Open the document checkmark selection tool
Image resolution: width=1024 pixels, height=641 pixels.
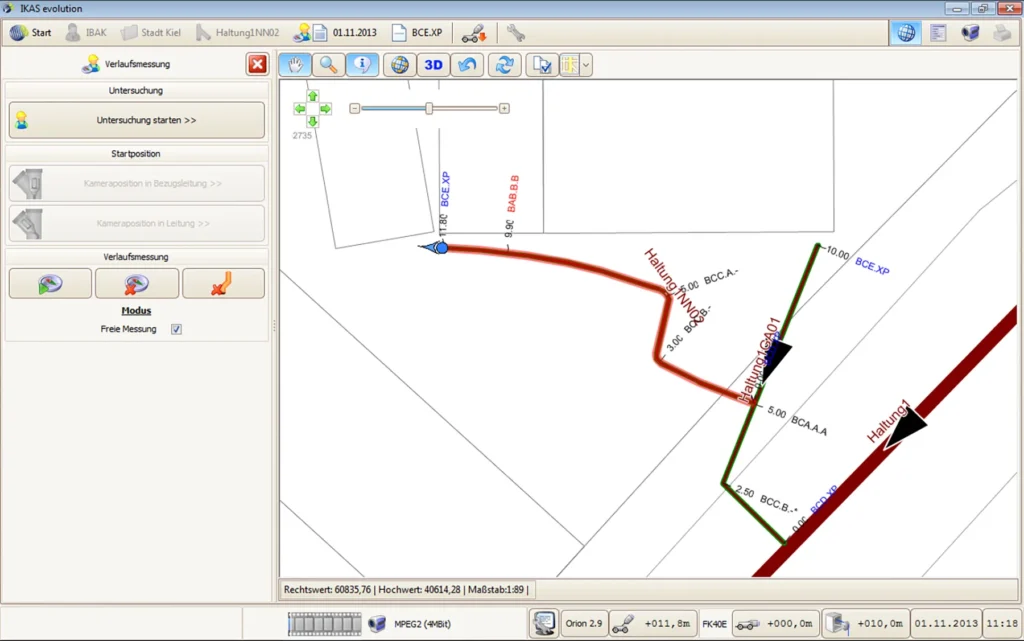tap(542, 65)
